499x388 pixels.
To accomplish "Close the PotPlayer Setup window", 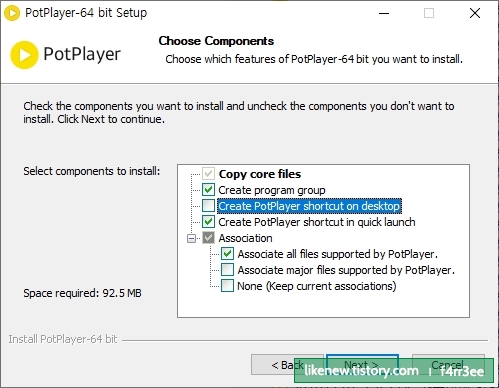I will (475, 13).
